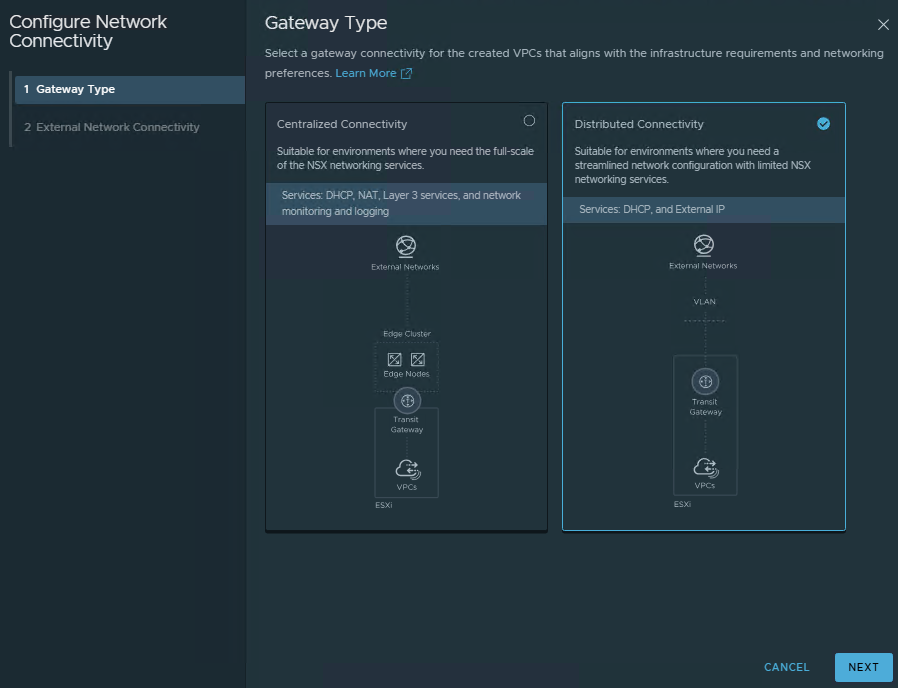Click the Edge Nodes icons in Centralized diagram

[x=406, y=359]
